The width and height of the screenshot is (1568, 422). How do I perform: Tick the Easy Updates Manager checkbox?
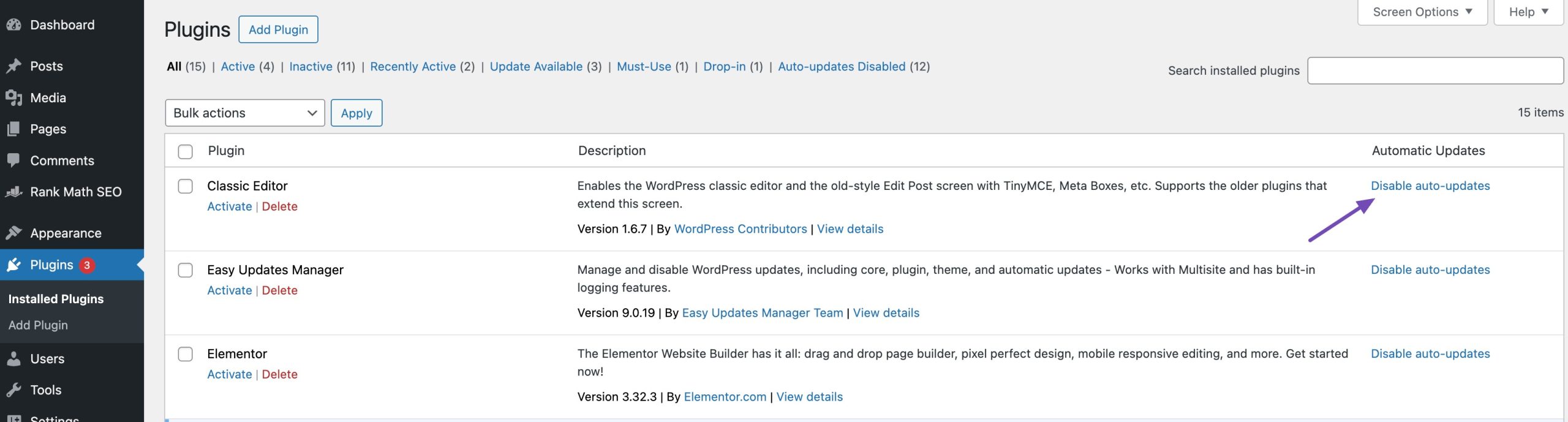(x=185, y=270)
